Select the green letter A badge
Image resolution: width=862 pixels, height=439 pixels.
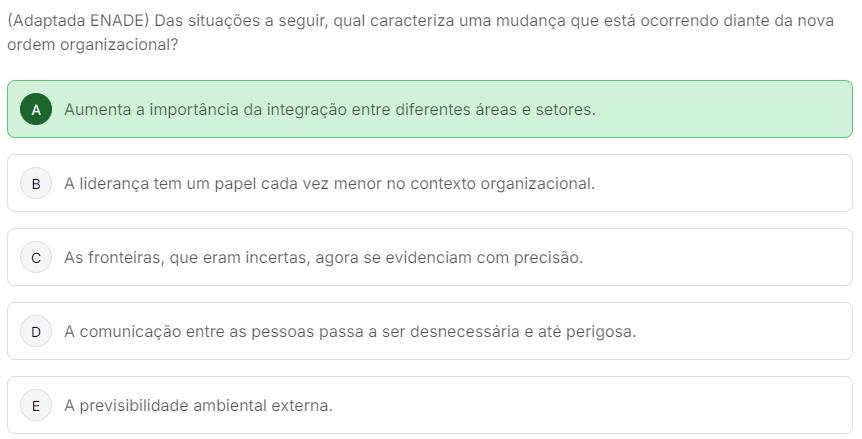tap(36, 109)
